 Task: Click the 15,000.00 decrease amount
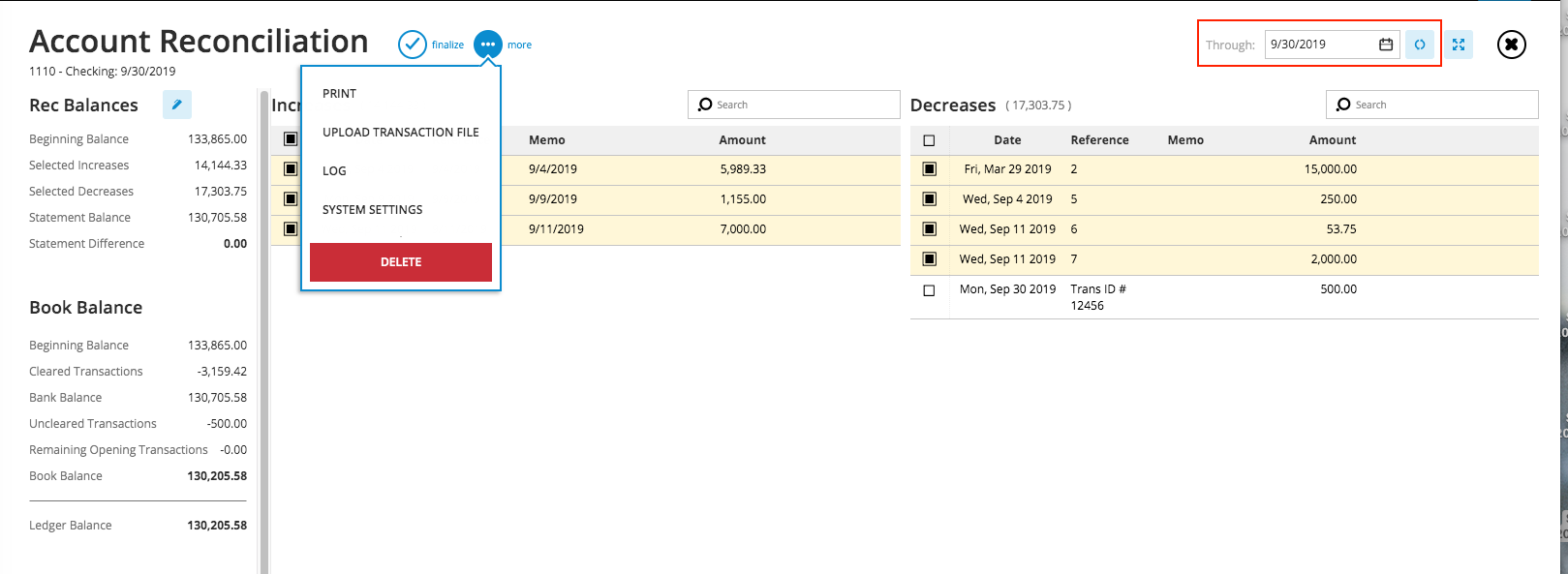(x=1331, y=169)
